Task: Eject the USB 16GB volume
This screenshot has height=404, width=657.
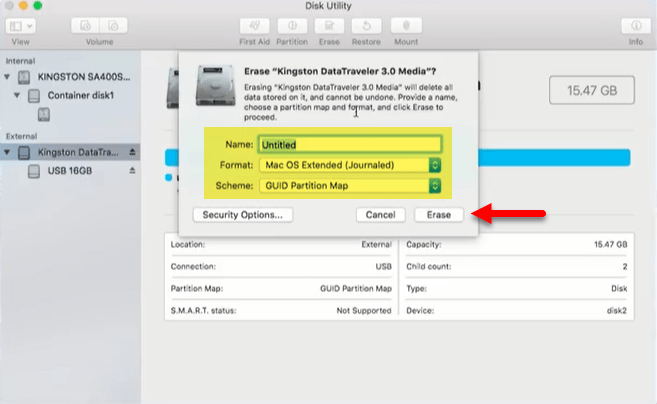Action: coord(132,170)
